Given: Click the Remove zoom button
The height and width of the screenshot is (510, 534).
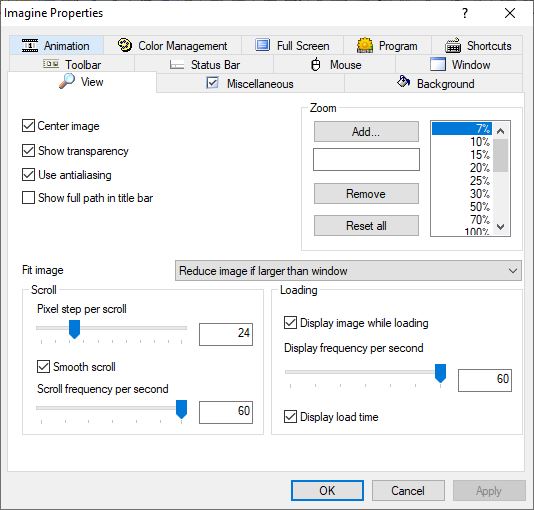Looking at the screenshot, I should [366, 194].
